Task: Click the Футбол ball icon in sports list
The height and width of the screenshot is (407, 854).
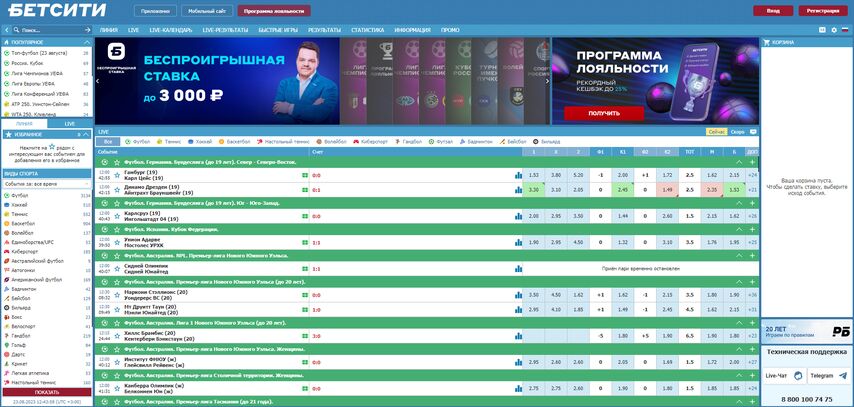Action: [x=7, y=195]
